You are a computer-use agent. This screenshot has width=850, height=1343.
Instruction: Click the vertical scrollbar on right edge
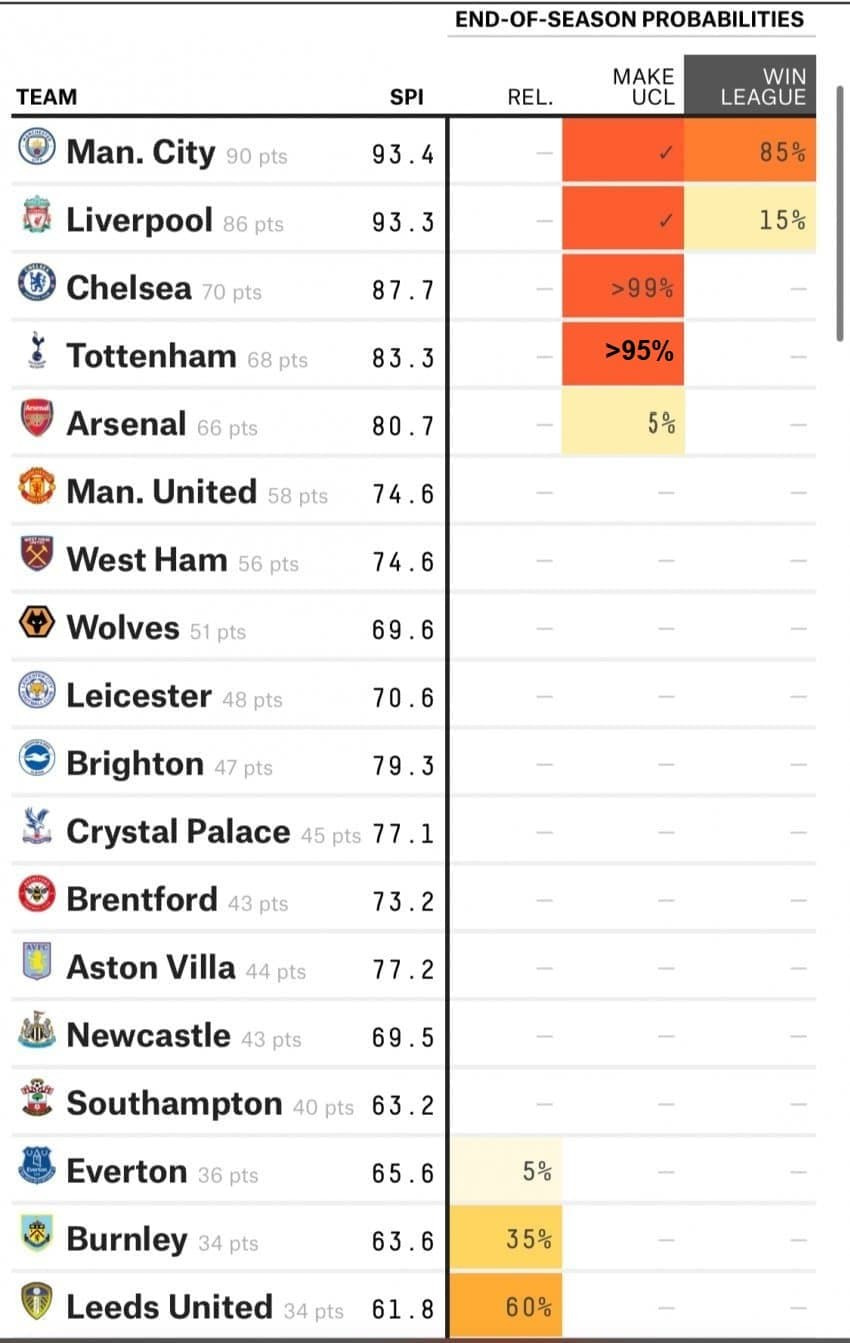click(839, 213)
